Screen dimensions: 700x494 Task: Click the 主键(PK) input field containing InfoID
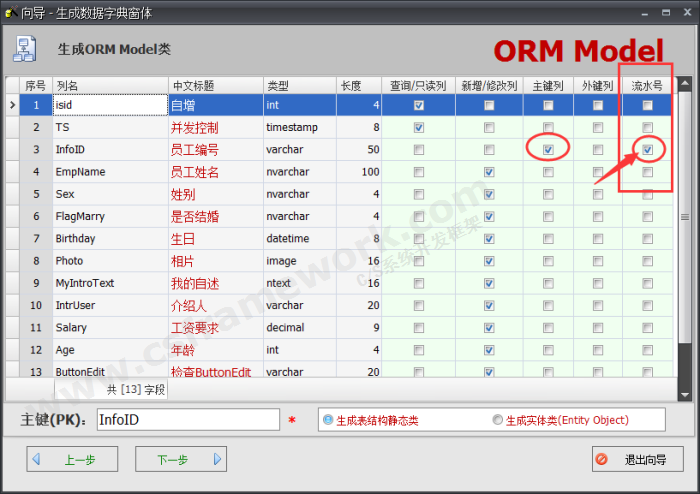(187, 420)
